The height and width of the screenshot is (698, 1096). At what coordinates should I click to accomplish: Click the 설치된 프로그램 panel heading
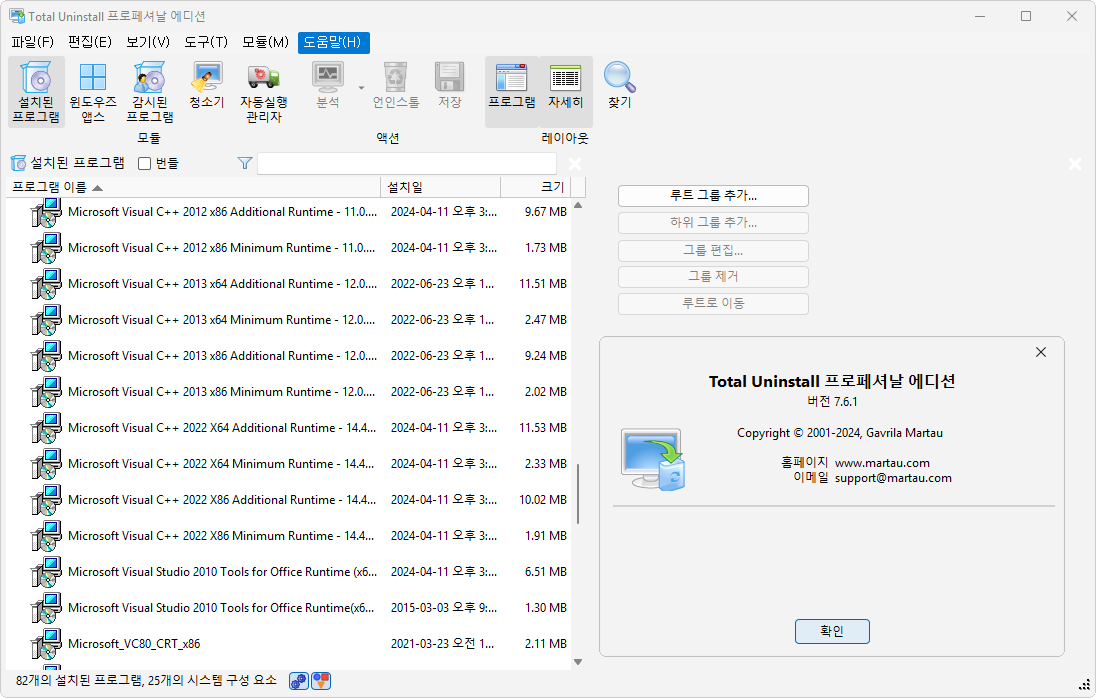tap(78, 163)
